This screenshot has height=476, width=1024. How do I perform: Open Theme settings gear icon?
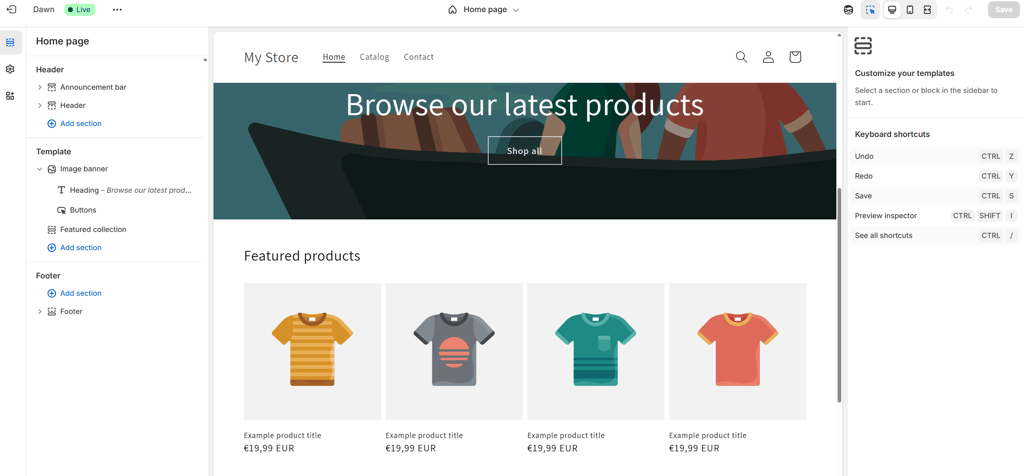(x=10, y=69)
